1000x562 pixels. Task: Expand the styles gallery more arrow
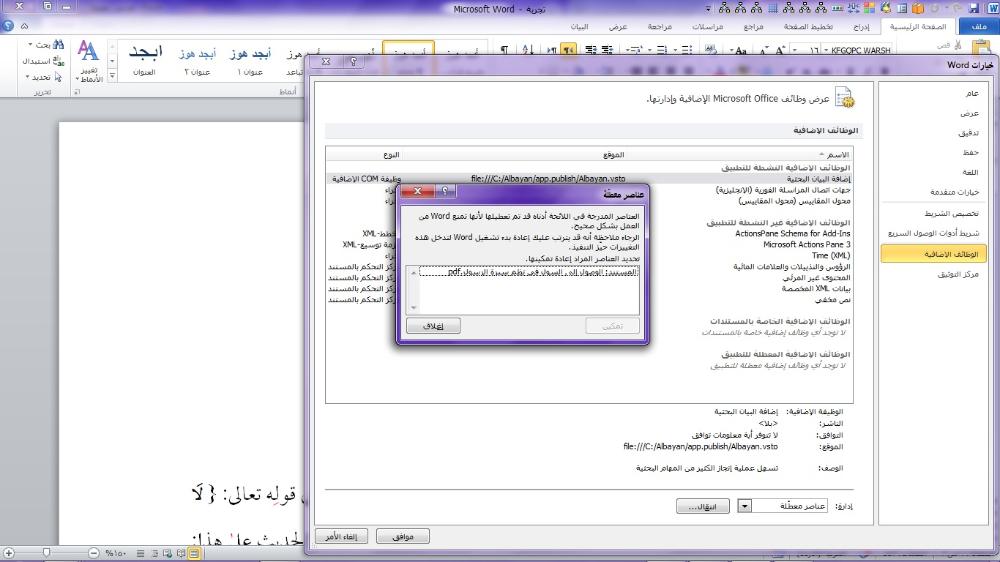point(112,75)
